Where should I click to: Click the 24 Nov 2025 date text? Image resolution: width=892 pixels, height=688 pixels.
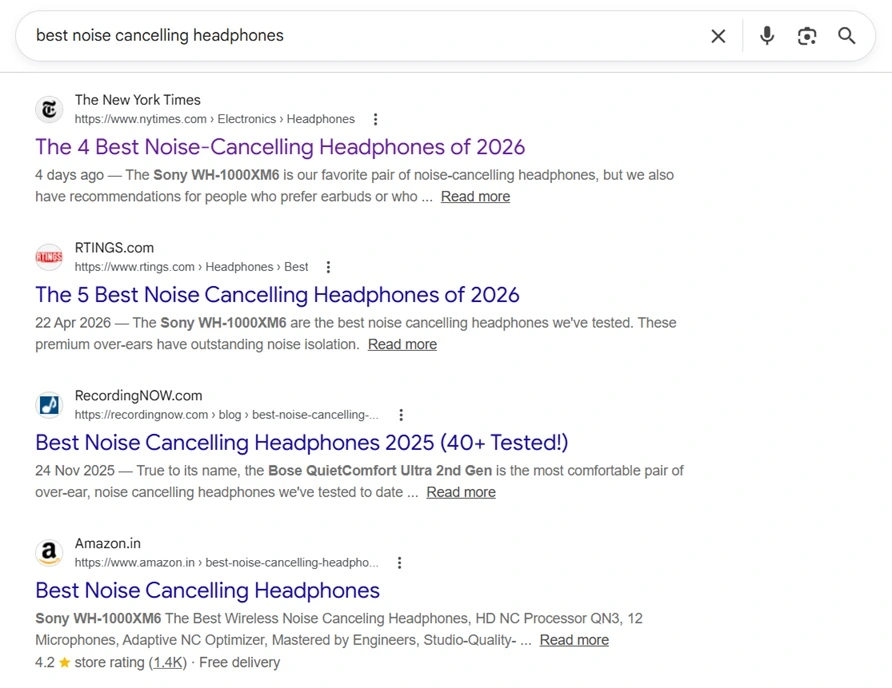coord(75,471)
